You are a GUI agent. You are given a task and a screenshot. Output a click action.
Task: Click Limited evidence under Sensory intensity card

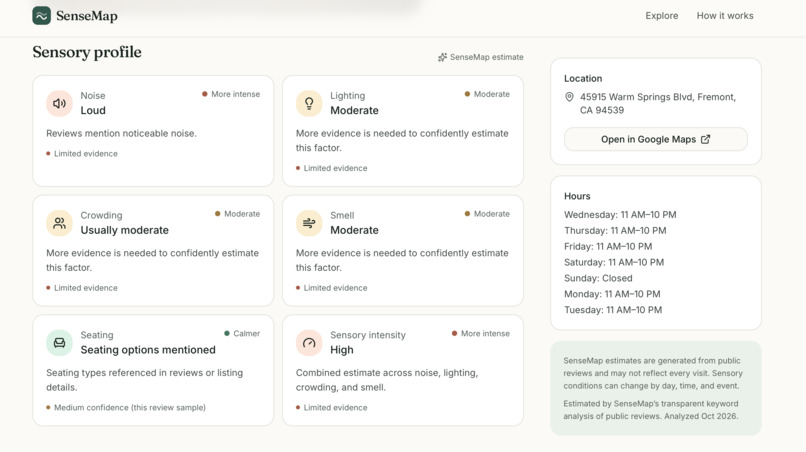[332, 408]
